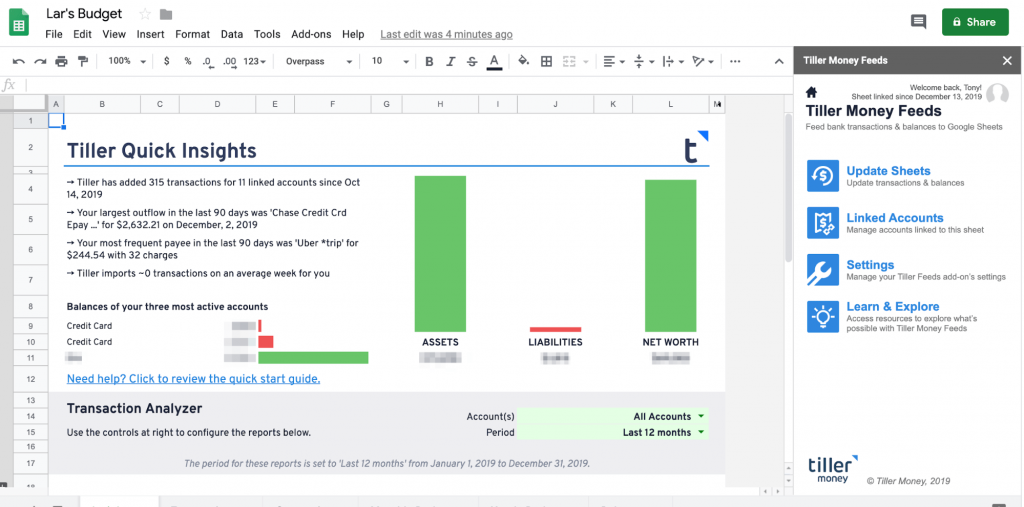Format as currency with dollar icon
The width and height of the screenshot is (1024, 507).
[167, 61]
